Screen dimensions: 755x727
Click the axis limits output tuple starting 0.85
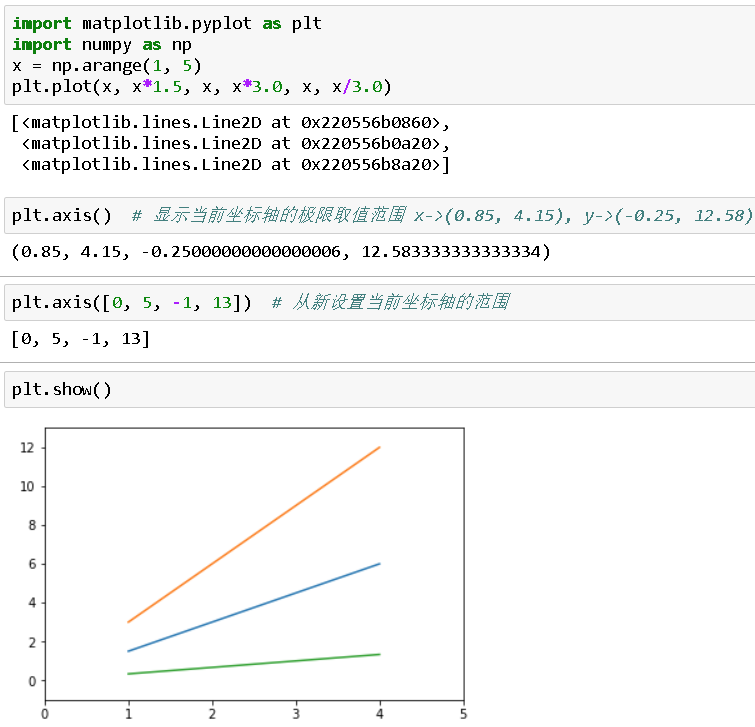coord(281,252)
